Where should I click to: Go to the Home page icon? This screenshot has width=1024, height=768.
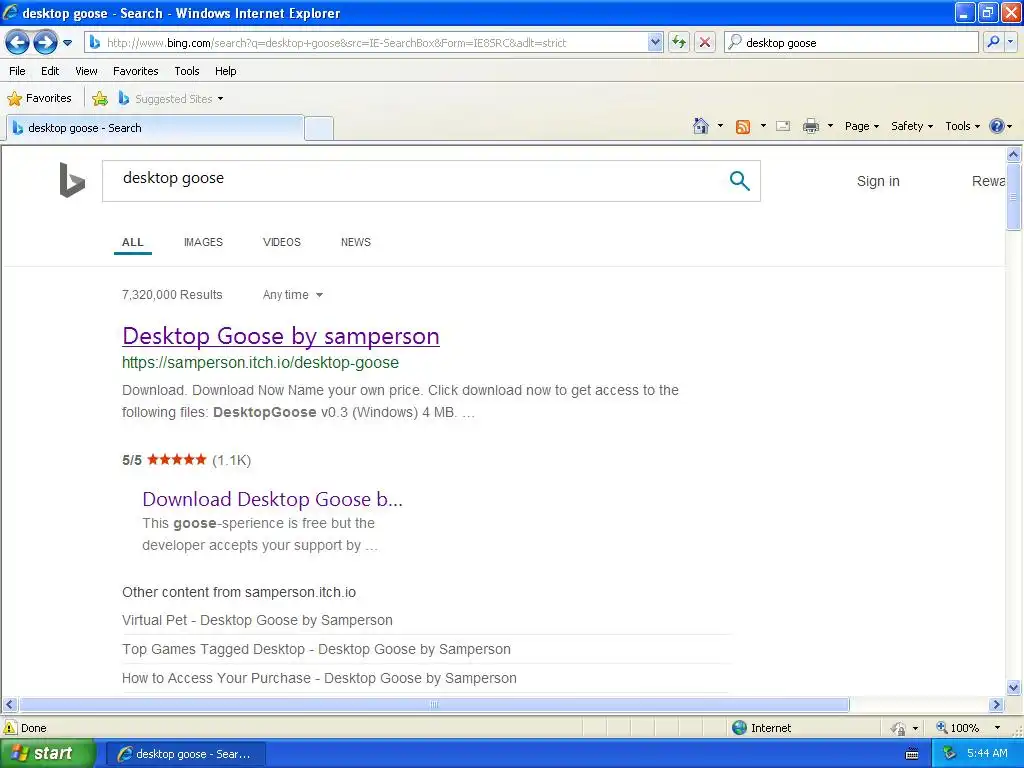[701, 126]
